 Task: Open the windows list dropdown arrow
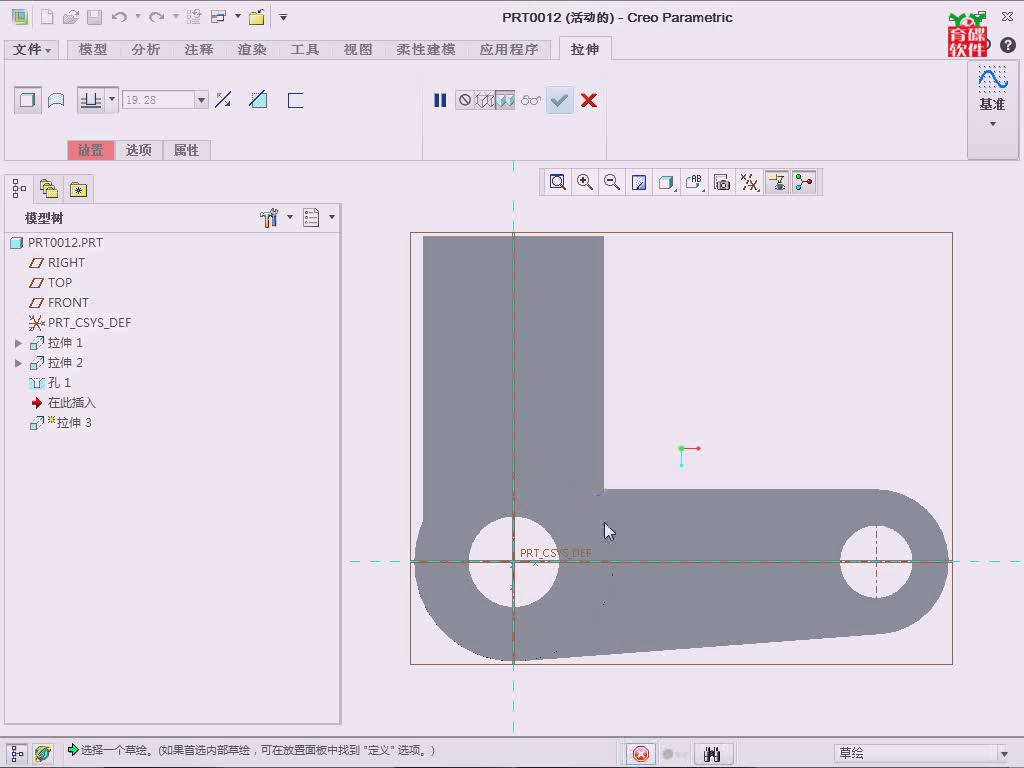point(238,16)
